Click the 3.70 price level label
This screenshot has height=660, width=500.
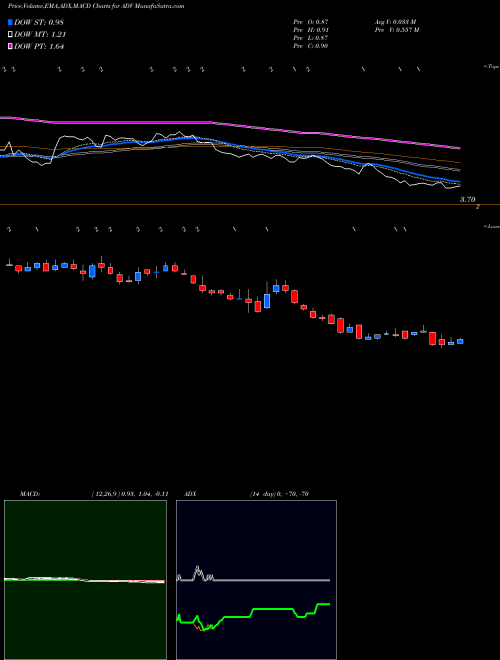[x=468, y=200]
